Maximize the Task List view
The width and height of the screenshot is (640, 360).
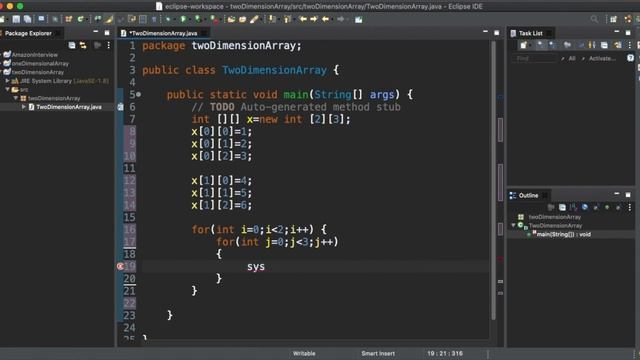click(x=628, y=33)
